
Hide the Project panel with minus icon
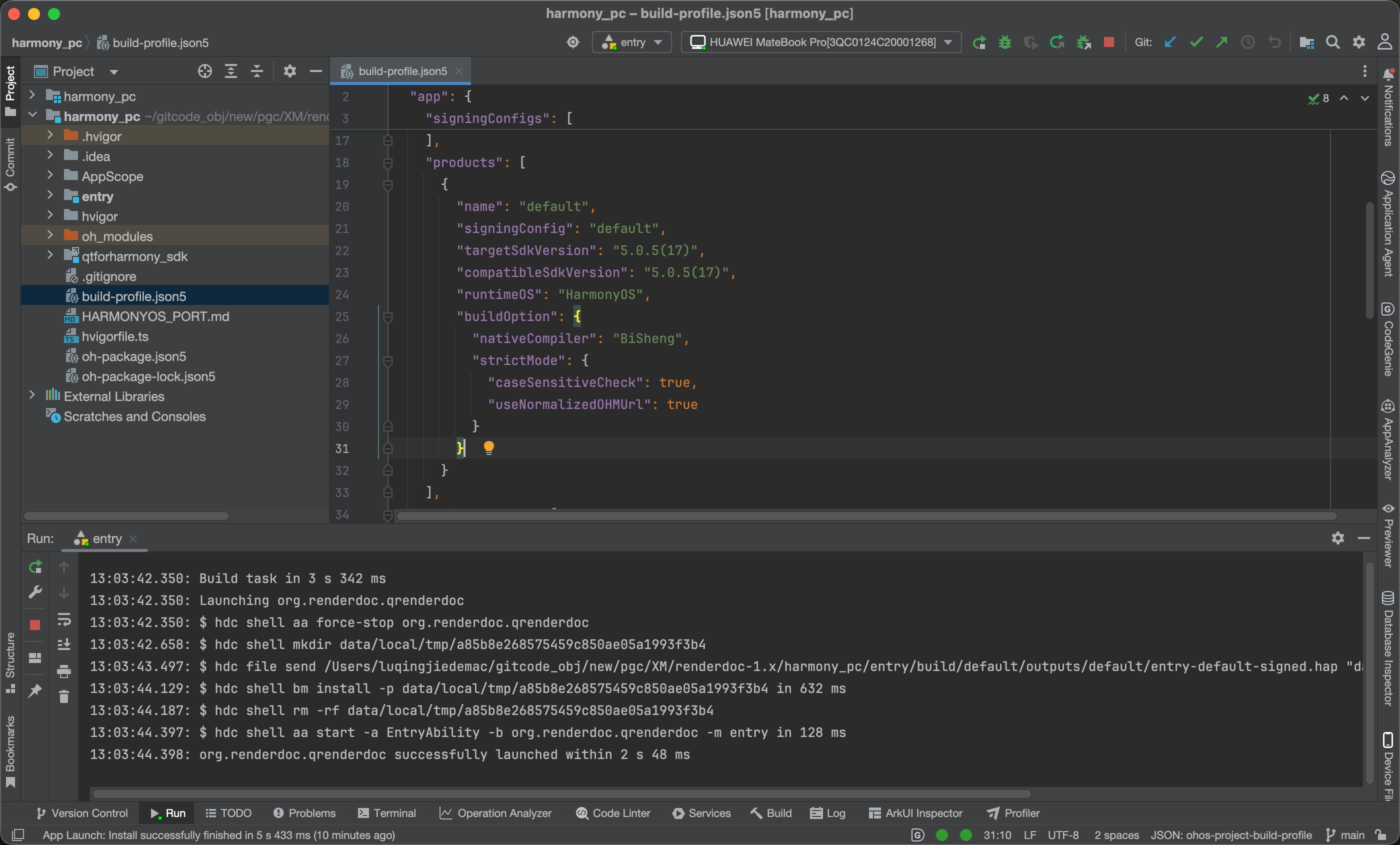(x=316, y=71)
